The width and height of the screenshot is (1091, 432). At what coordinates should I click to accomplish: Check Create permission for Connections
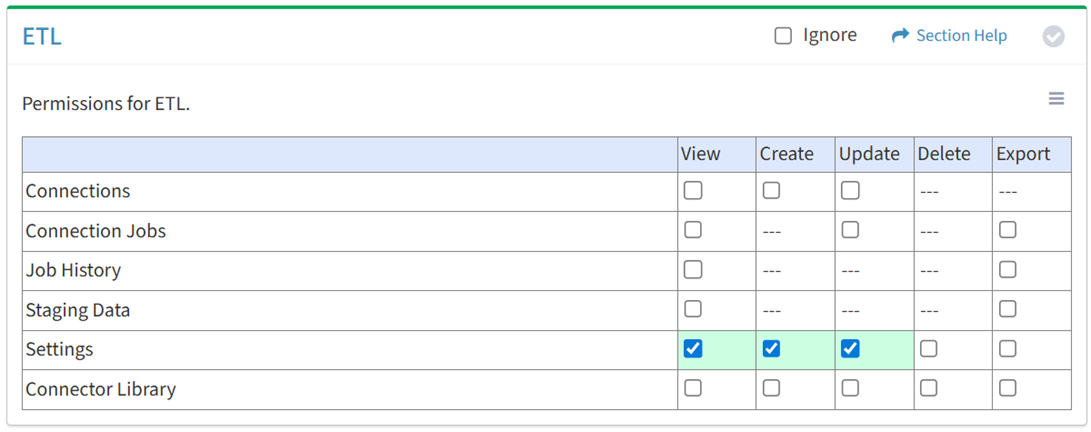click(771, 191)
